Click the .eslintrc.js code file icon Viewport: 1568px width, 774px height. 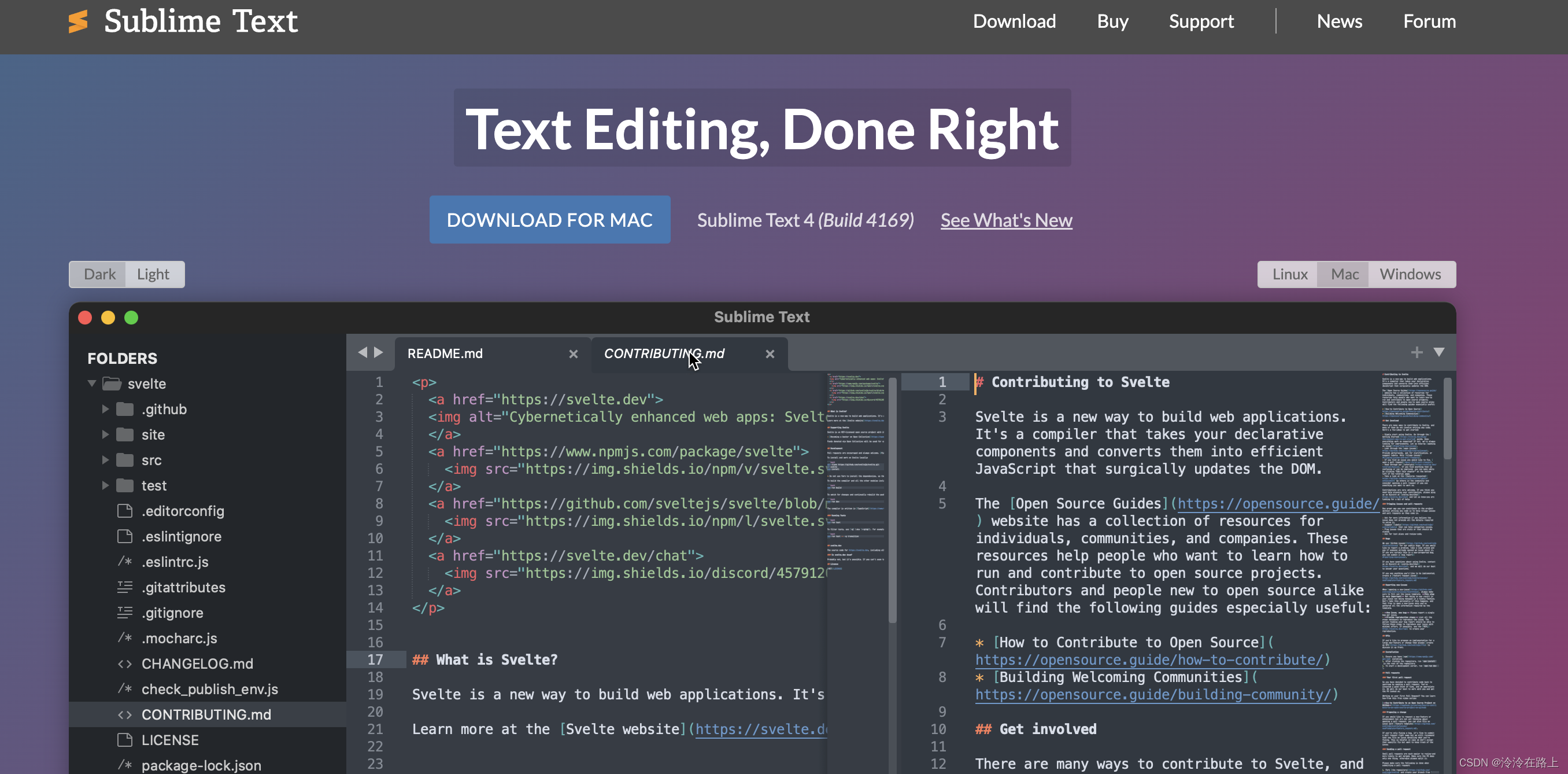125,562
